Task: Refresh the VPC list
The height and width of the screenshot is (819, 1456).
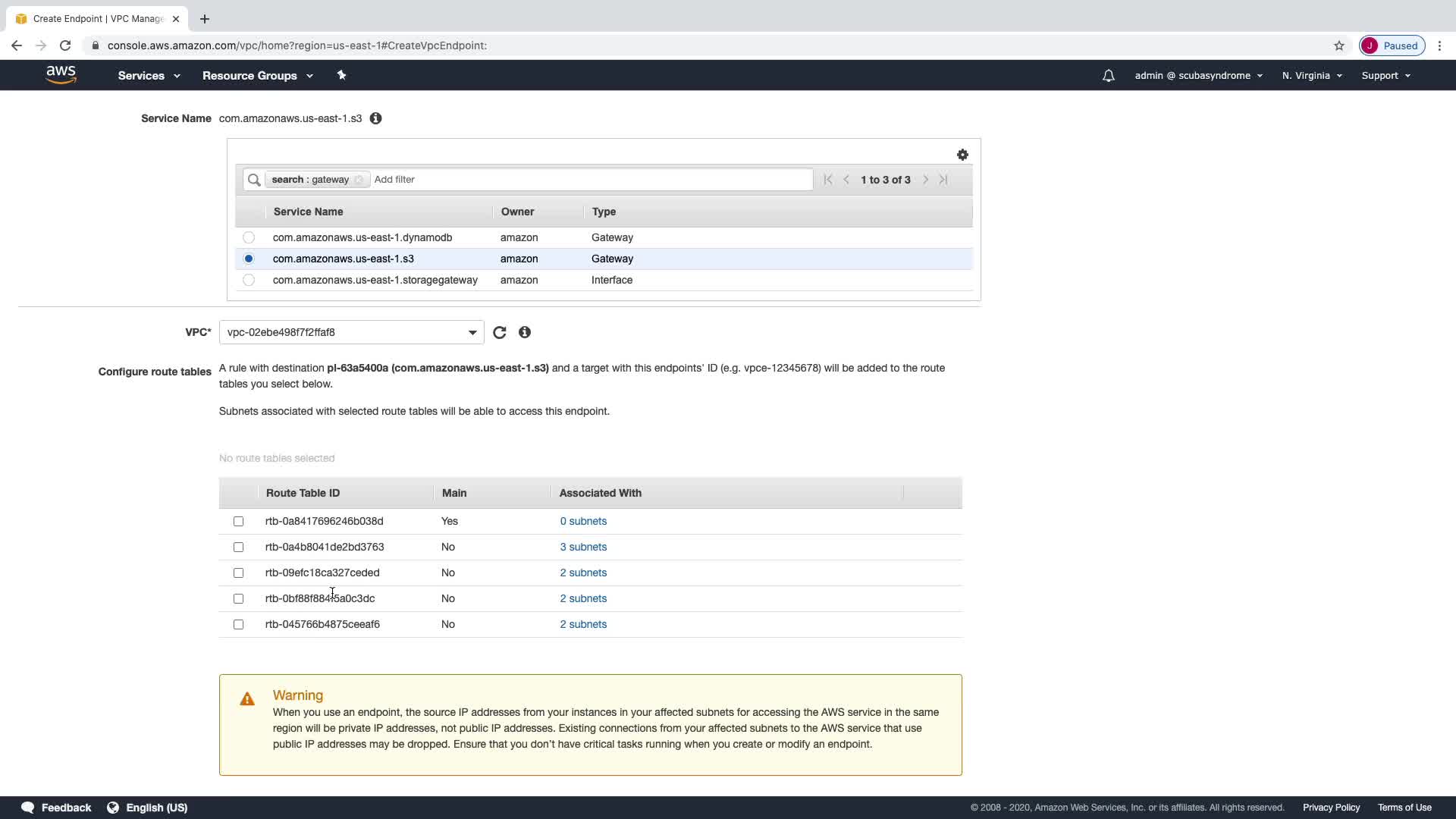Action: (x=499, y=332)
